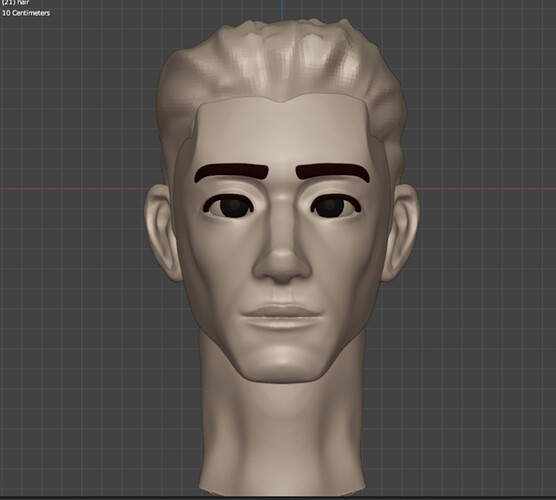Click the lower lip of the mouth
The width and height of the screenshot is (556, 500).
(x=282, y=323)
